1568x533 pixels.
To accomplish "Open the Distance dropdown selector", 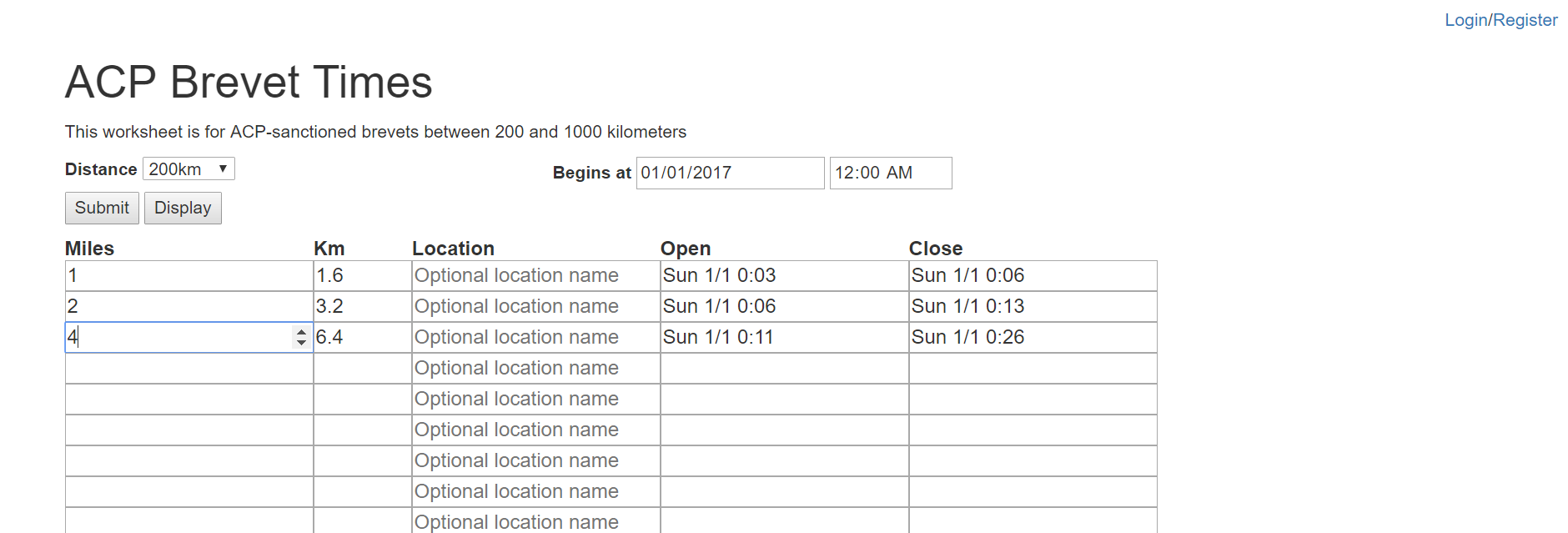I will click(188, 168).
